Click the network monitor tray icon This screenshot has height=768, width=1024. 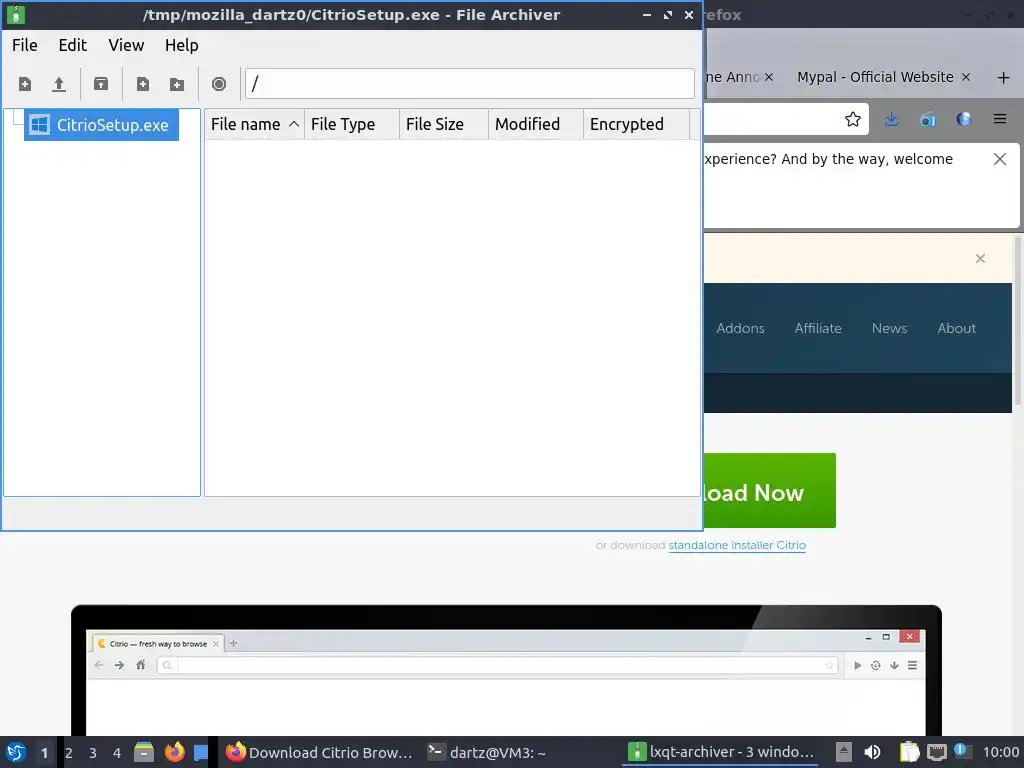pyautogui.click(x=936, y=752)
